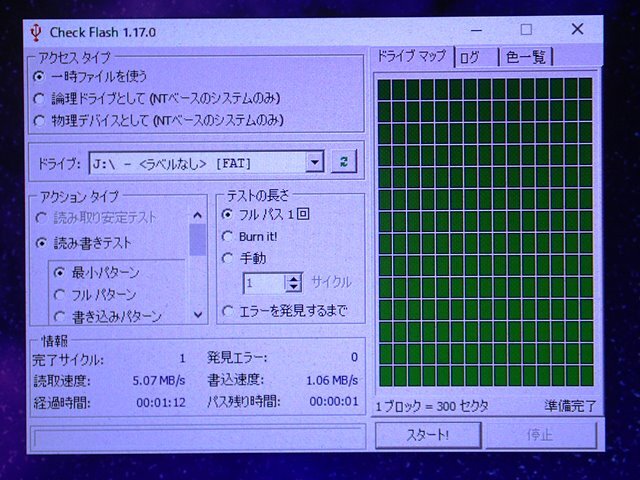Switch to ログ tab
640x480 pixels.
click(x=476, y=57)
